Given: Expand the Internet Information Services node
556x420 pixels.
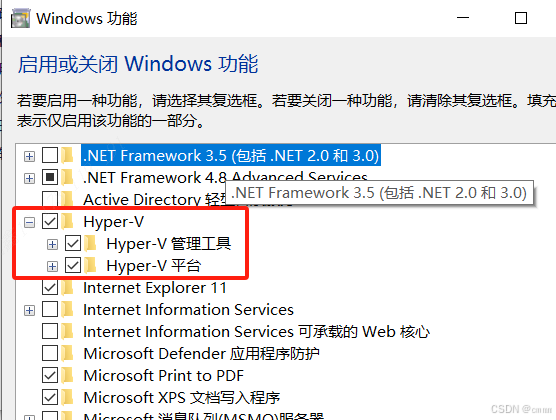Looking at the screenshot, I should 29,311.
